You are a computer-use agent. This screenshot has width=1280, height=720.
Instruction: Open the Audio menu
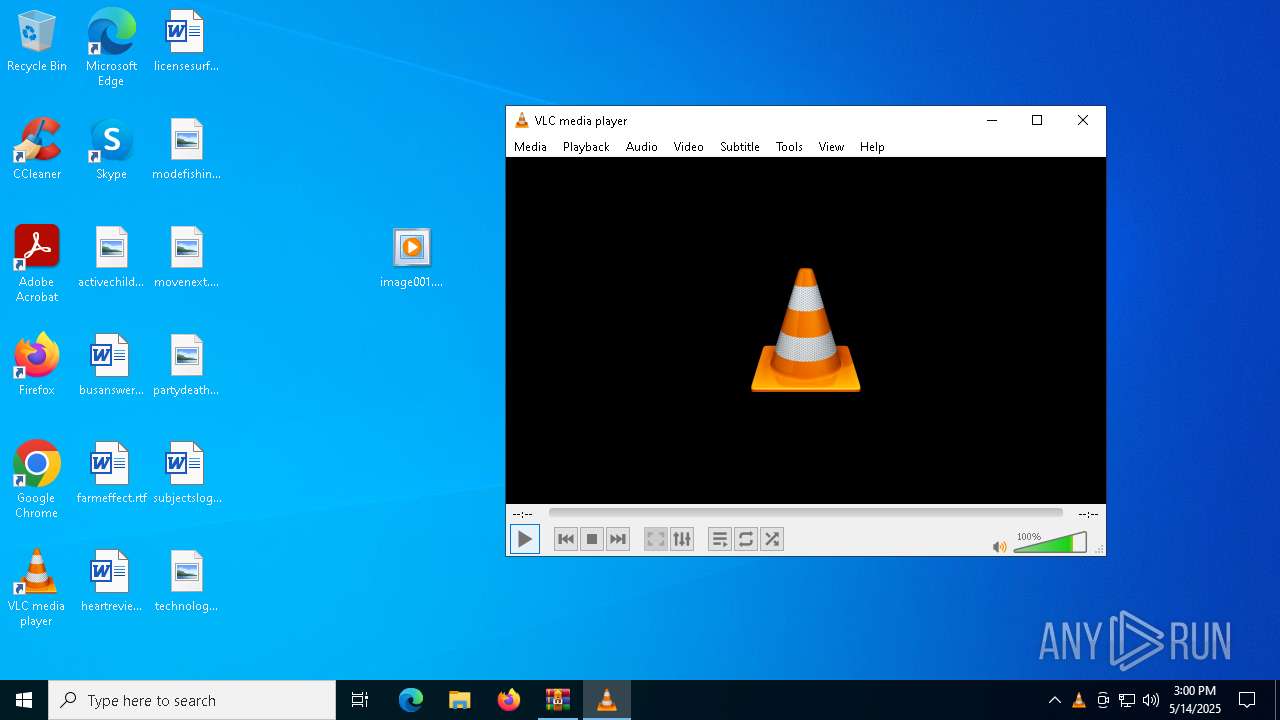coord(641,146)
